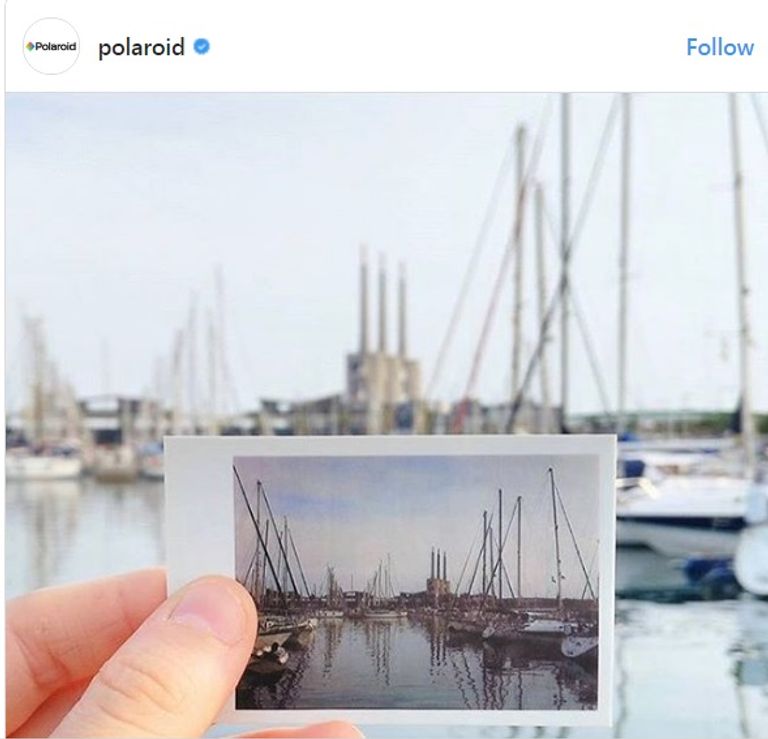Click the smokestacks inside the printed photo

coord(438,566)
